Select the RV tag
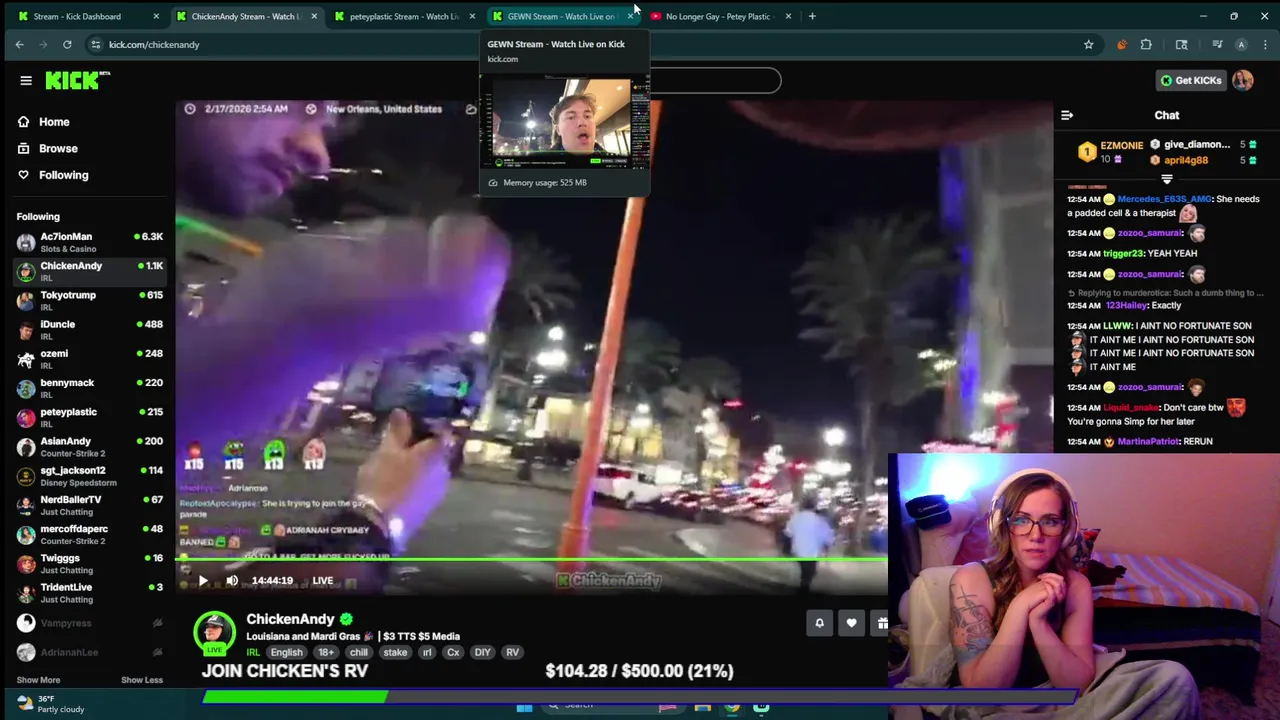This screenshot has height=720, width=1280. (x=512, y=652)
